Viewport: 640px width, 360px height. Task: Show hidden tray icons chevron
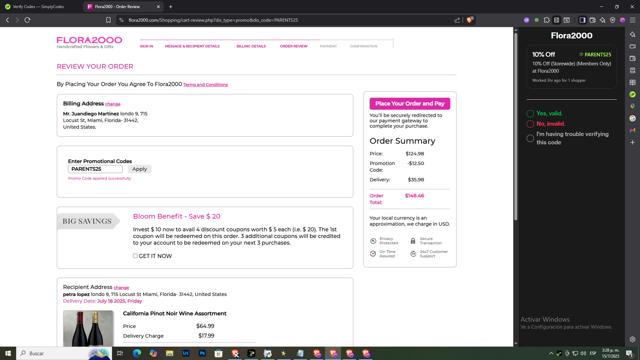(551, 353)
